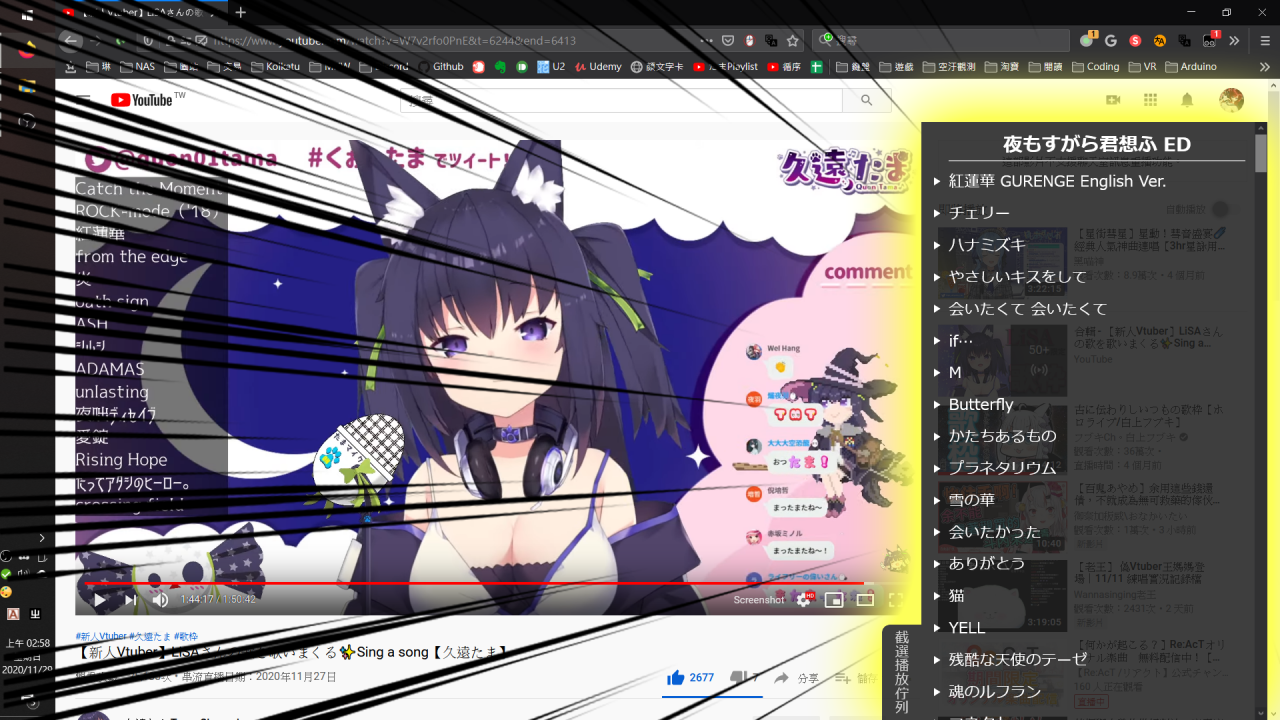Open the YouTube notifications bell
Viewport: 1280px width, 720px height.
pyautogui.click(x=1187, y=100)
